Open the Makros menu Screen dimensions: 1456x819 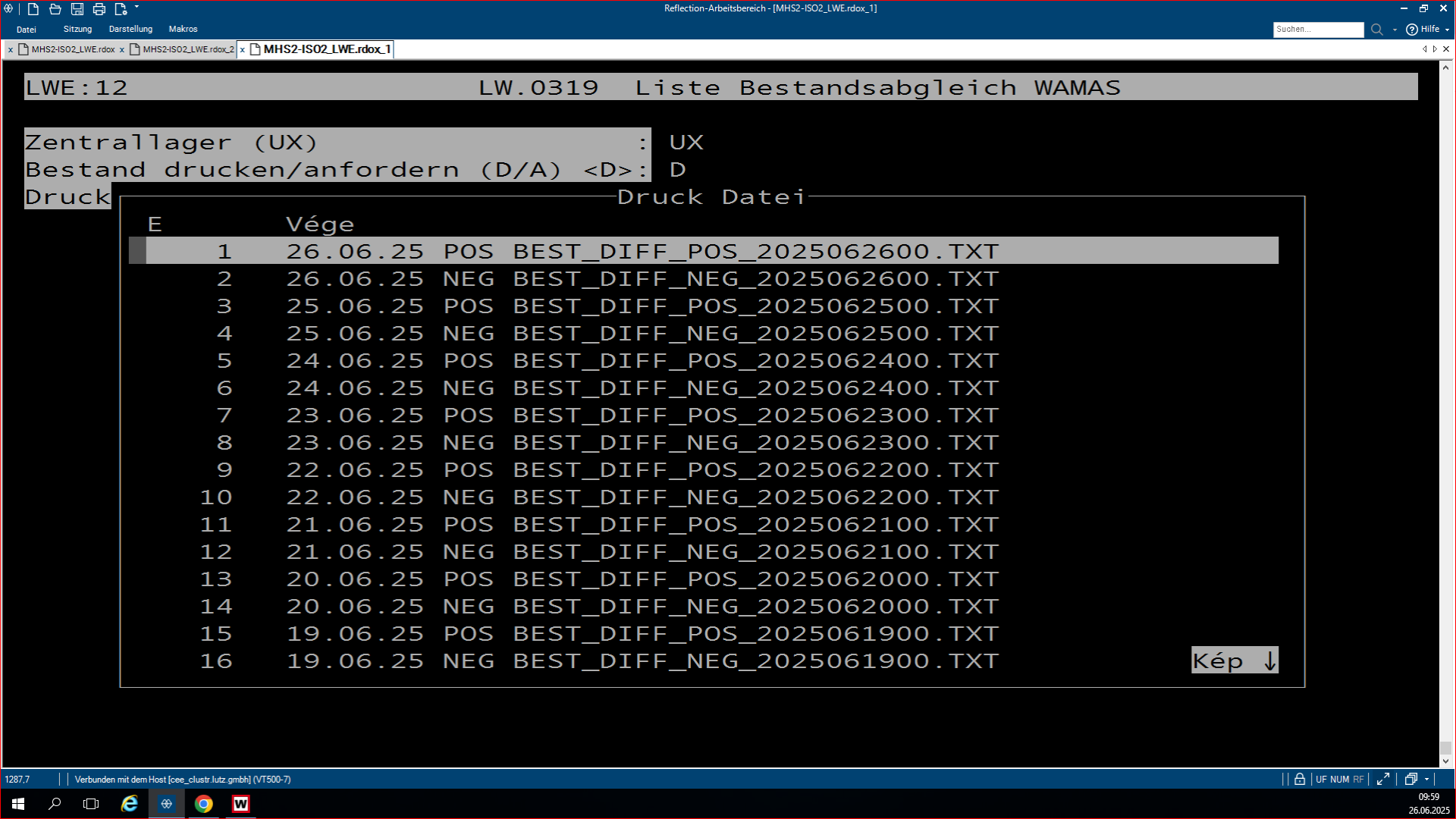click(183, 29)
